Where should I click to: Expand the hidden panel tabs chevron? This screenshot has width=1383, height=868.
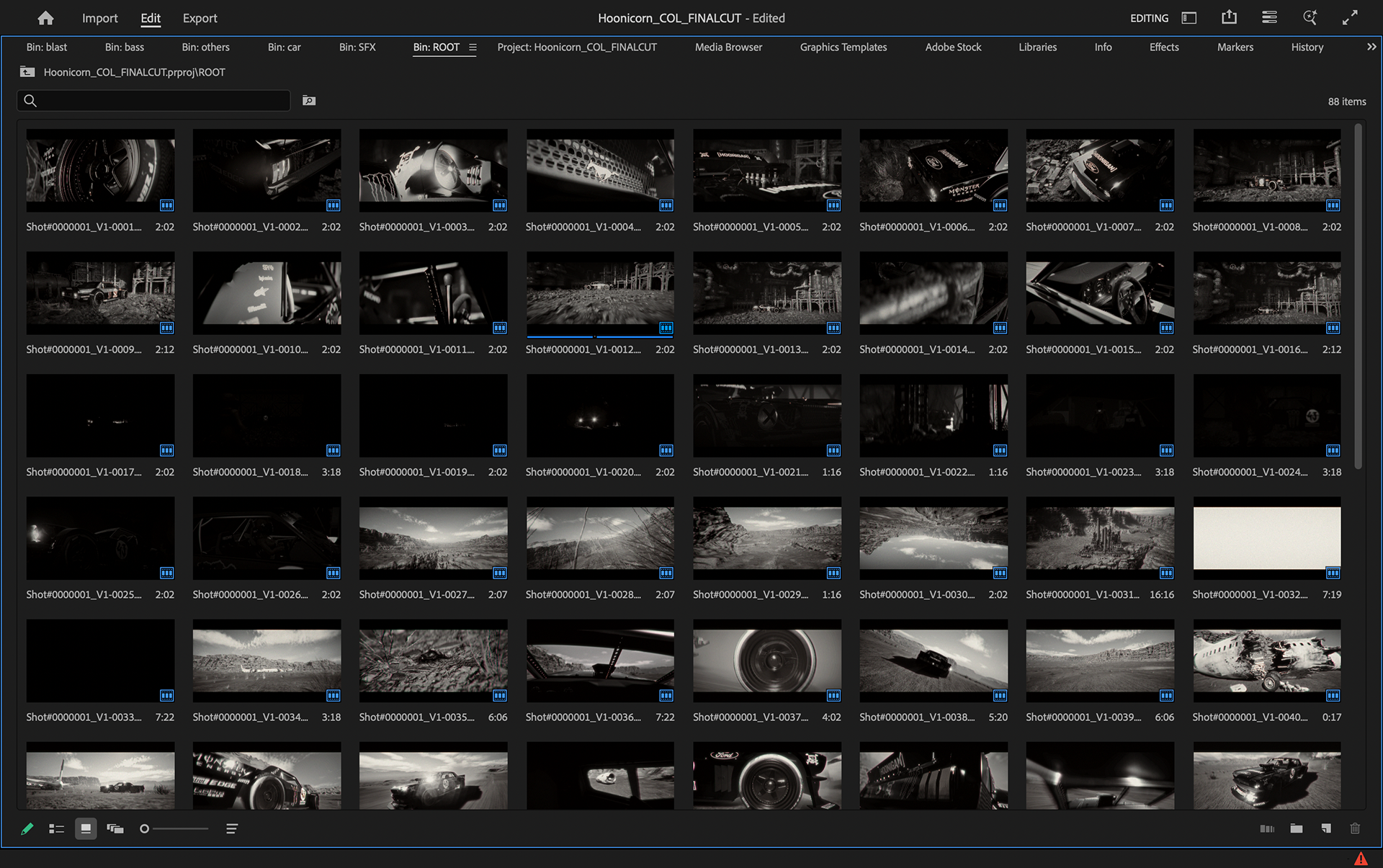click(x=1371, y=47)
